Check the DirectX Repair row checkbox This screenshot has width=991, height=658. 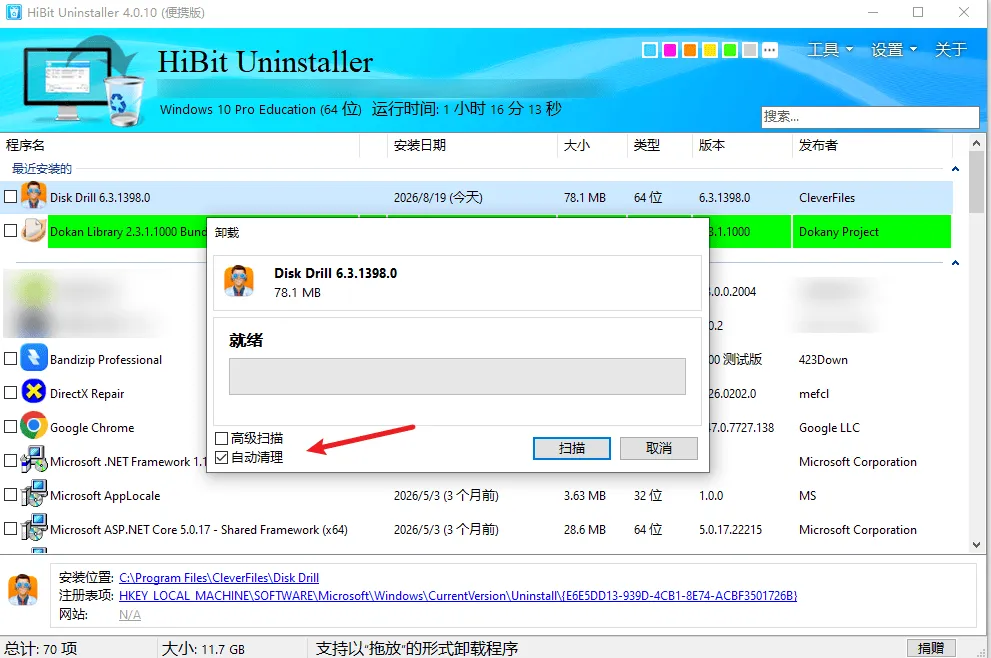pyautogui.click(x=10, y=393)
